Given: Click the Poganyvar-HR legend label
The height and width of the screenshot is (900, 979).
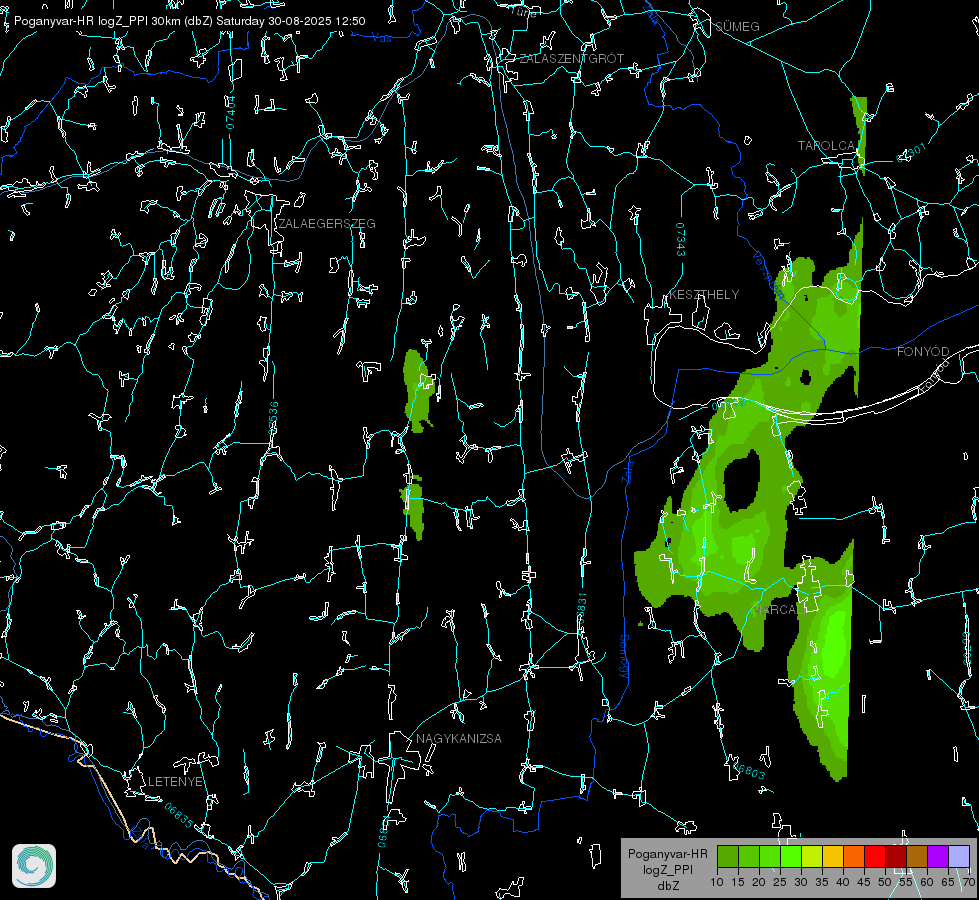Looking at the screenshot, I should pyautogui.click(x=668, y=854).
